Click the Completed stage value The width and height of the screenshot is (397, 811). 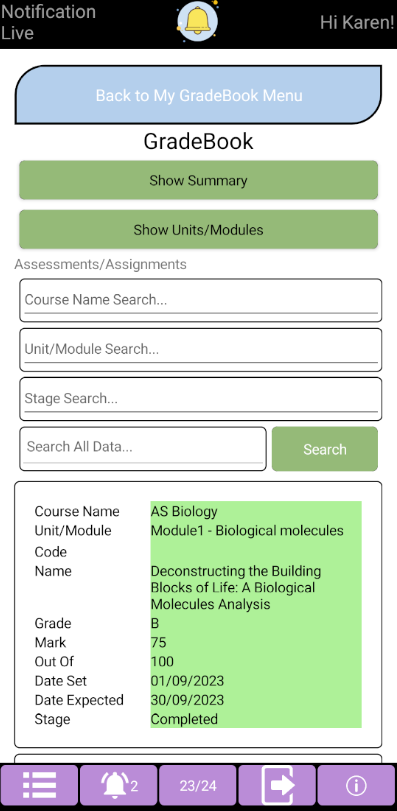184,719
